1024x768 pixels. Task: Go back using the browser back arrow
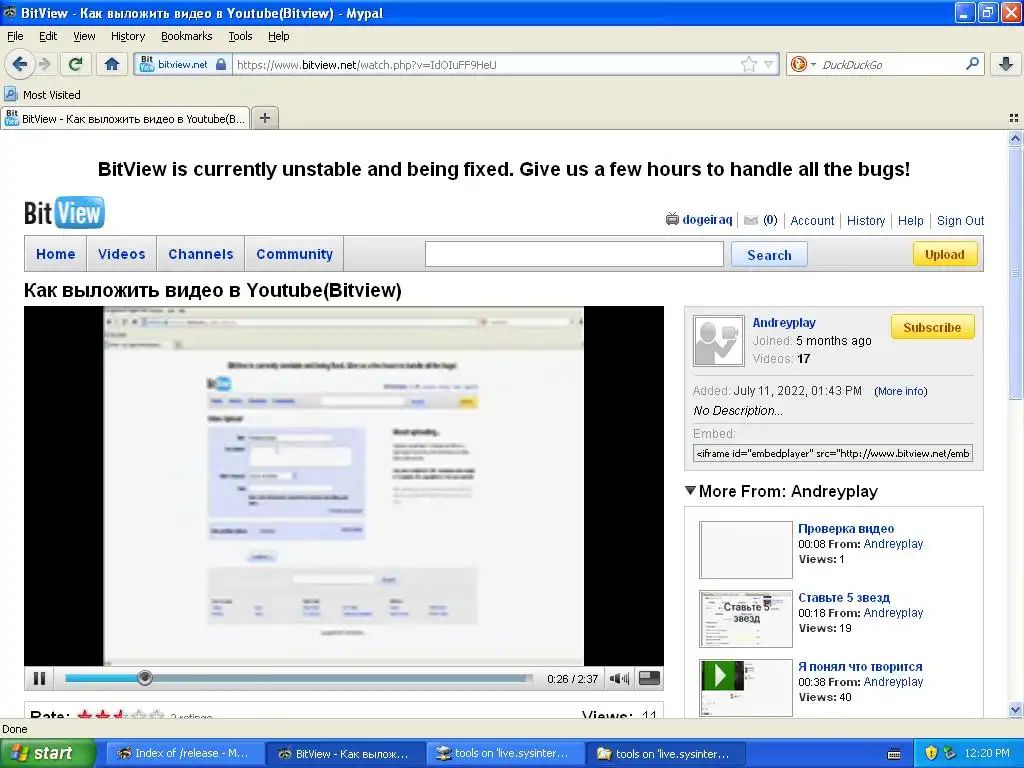click(x=19, y=64)
